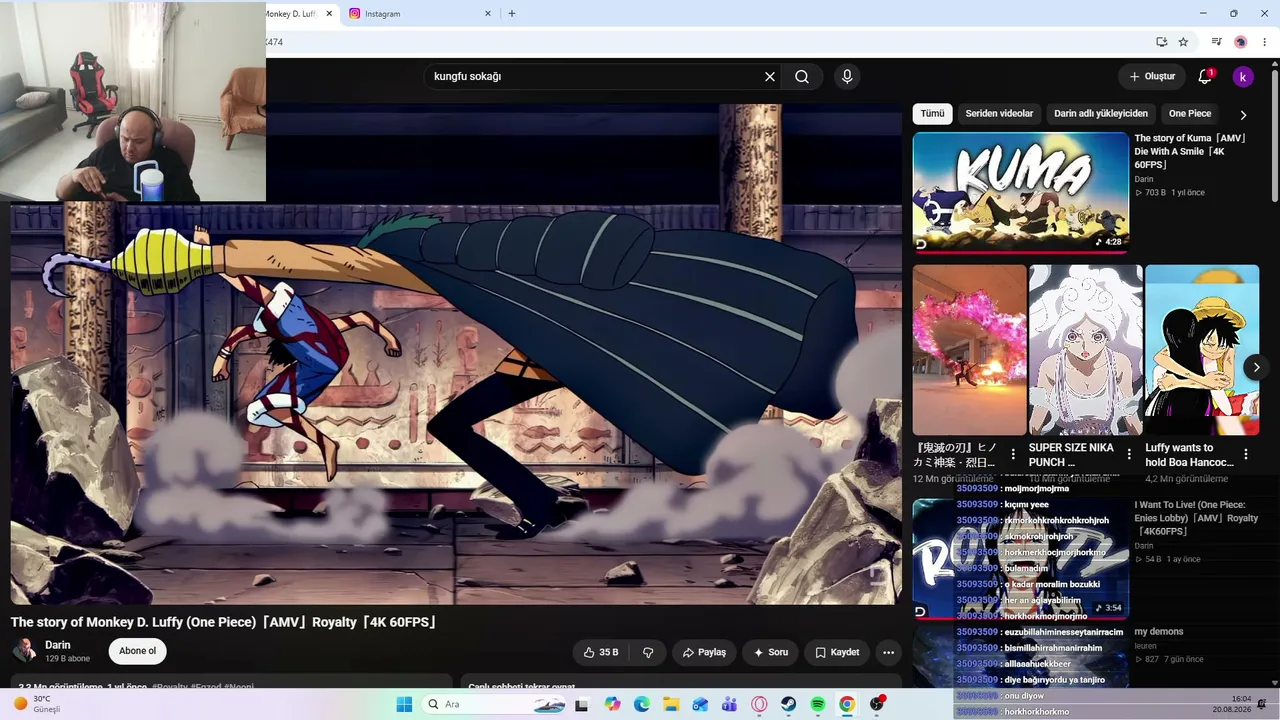Like the video showing 35 B
Viewport: 1280px width, 720px height.
click(x=601, y=652)
